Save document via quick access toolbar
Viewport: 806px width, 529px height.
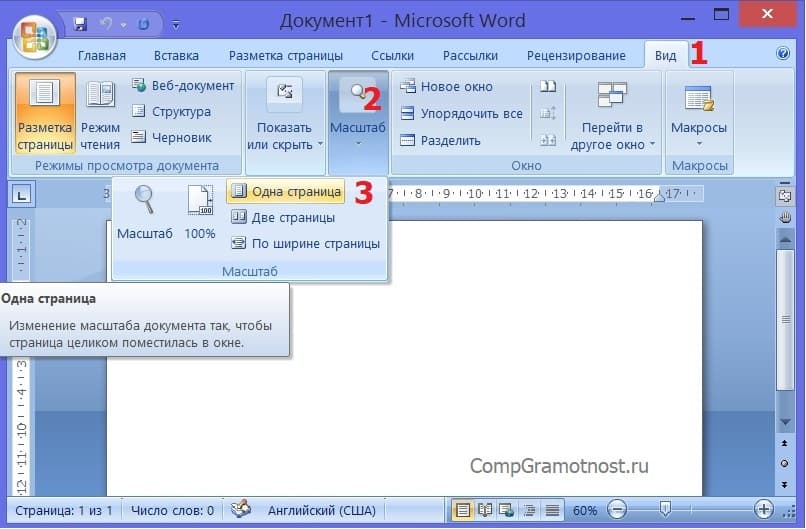pos(80,24)
